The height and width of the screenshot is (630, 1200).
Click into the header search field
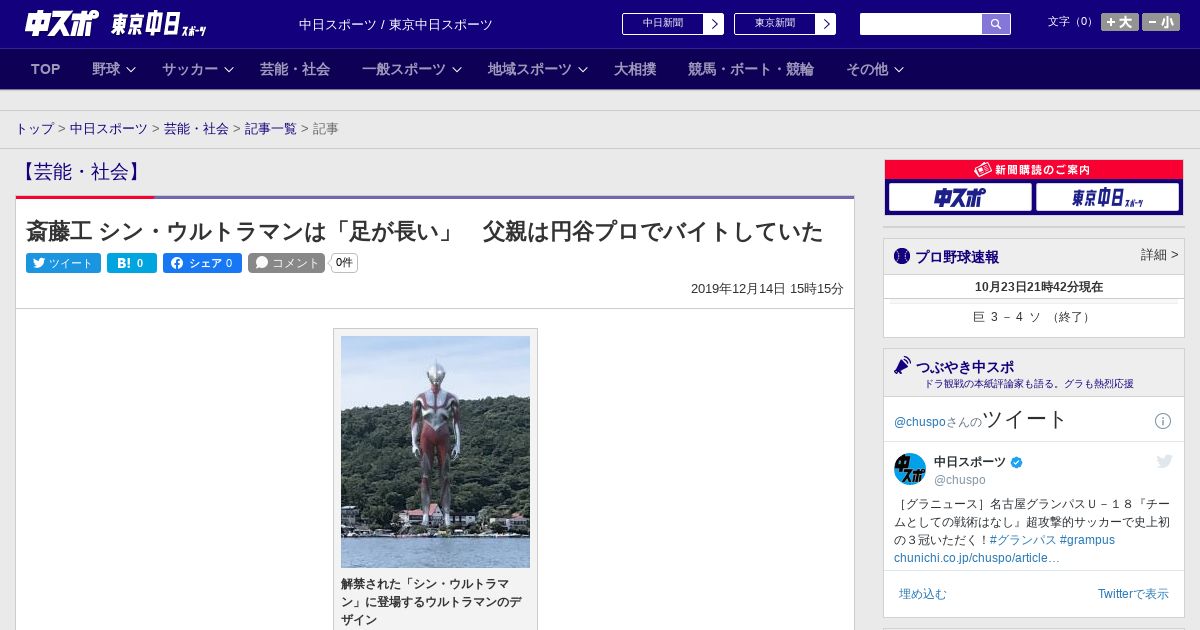point(921,24)
